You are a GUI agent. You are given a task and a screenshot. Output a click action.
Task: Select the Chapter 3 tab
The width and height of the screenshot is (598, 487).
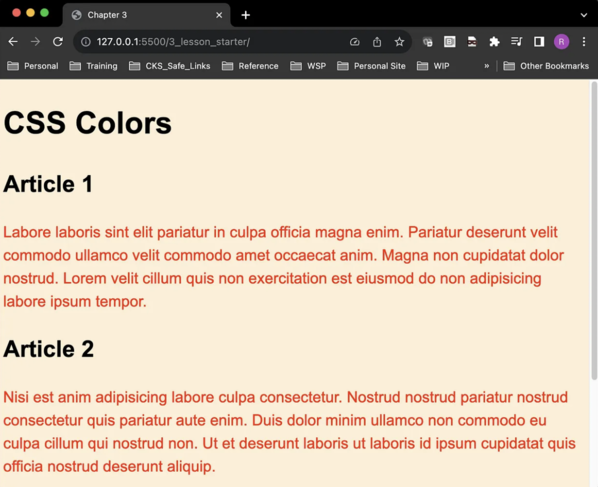[x=147, y=15]
